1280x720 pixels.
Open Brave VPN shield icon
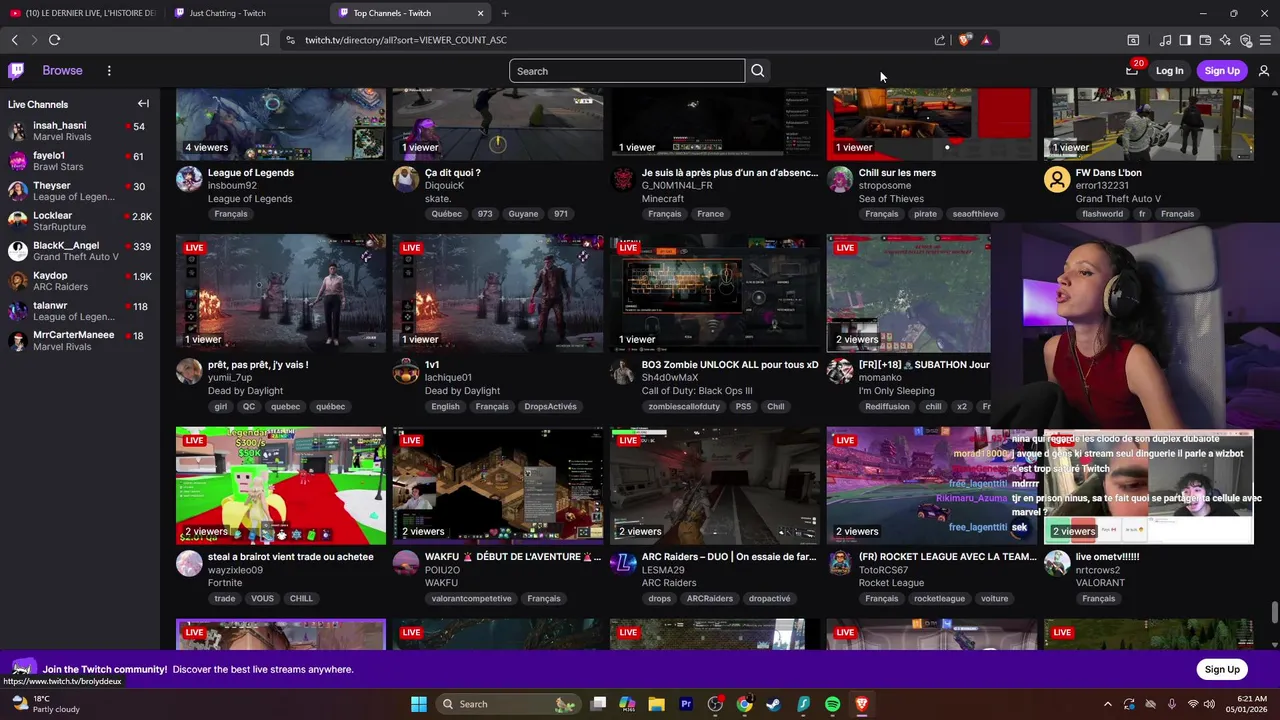click(x=1245, y=40)
